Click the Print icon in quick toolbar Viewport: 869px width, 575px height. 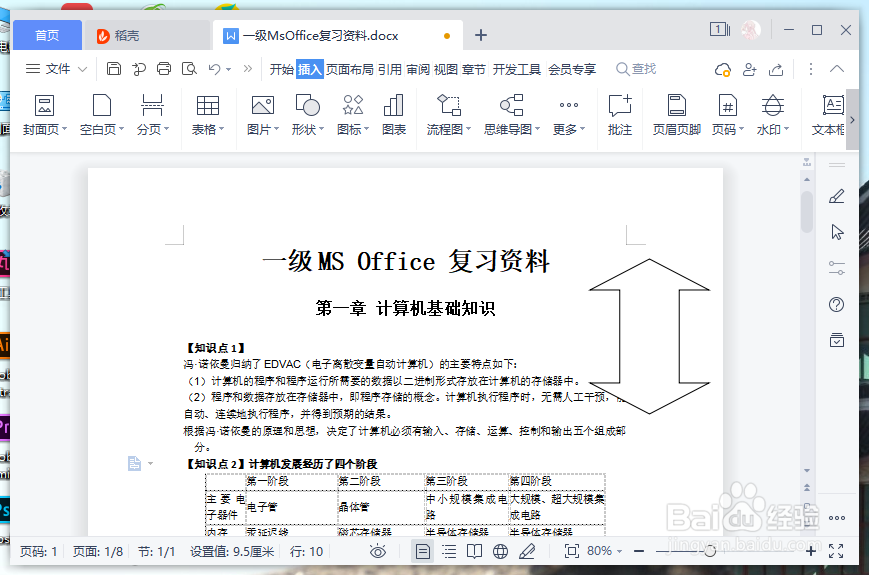tap(164, 69)
